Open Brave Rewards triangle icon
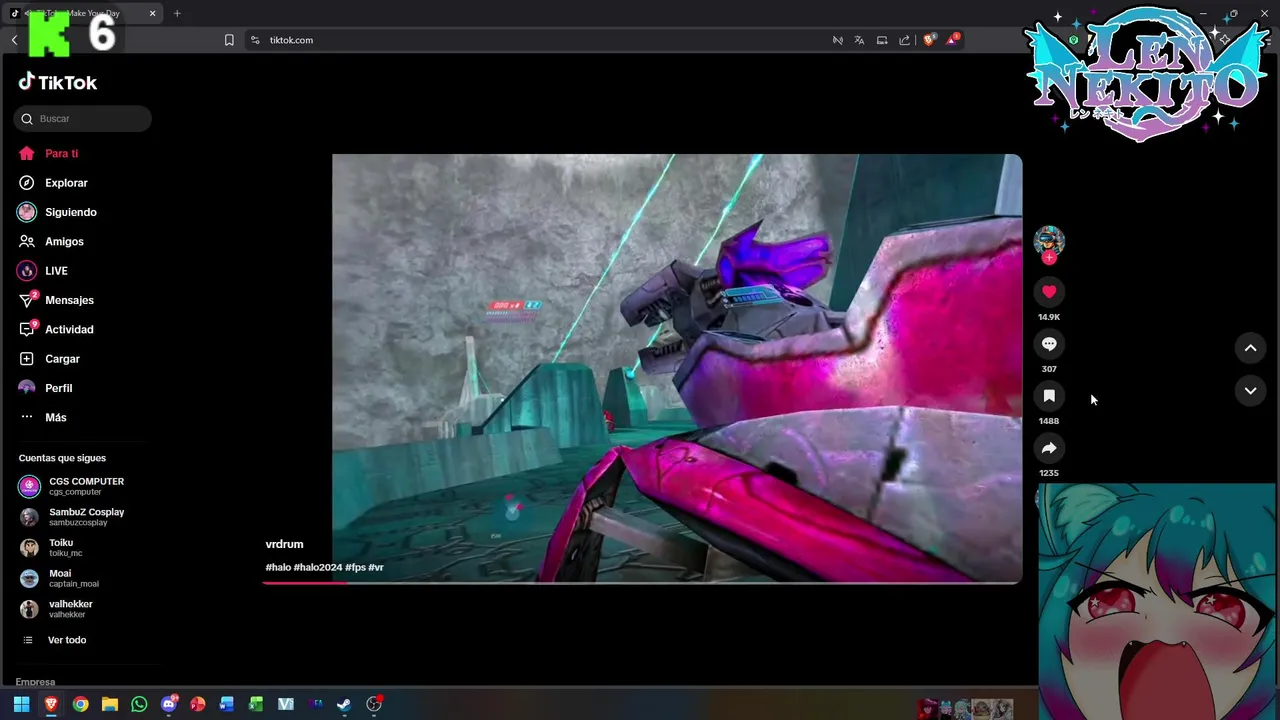The width and height of the screenshot is (1280, 720). pyautogui.click(x=953, y=40)
